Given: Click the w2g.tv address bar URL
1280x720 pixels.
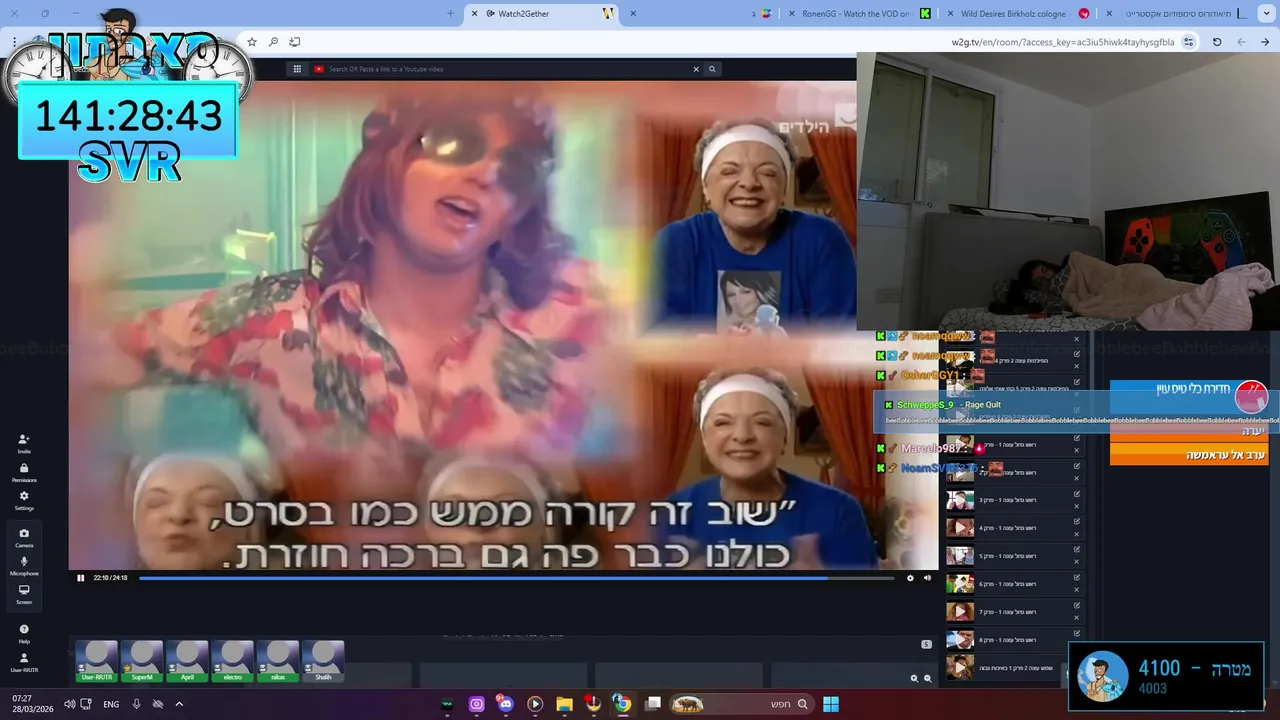Looking at the screenshot, I should [1062, 42].
